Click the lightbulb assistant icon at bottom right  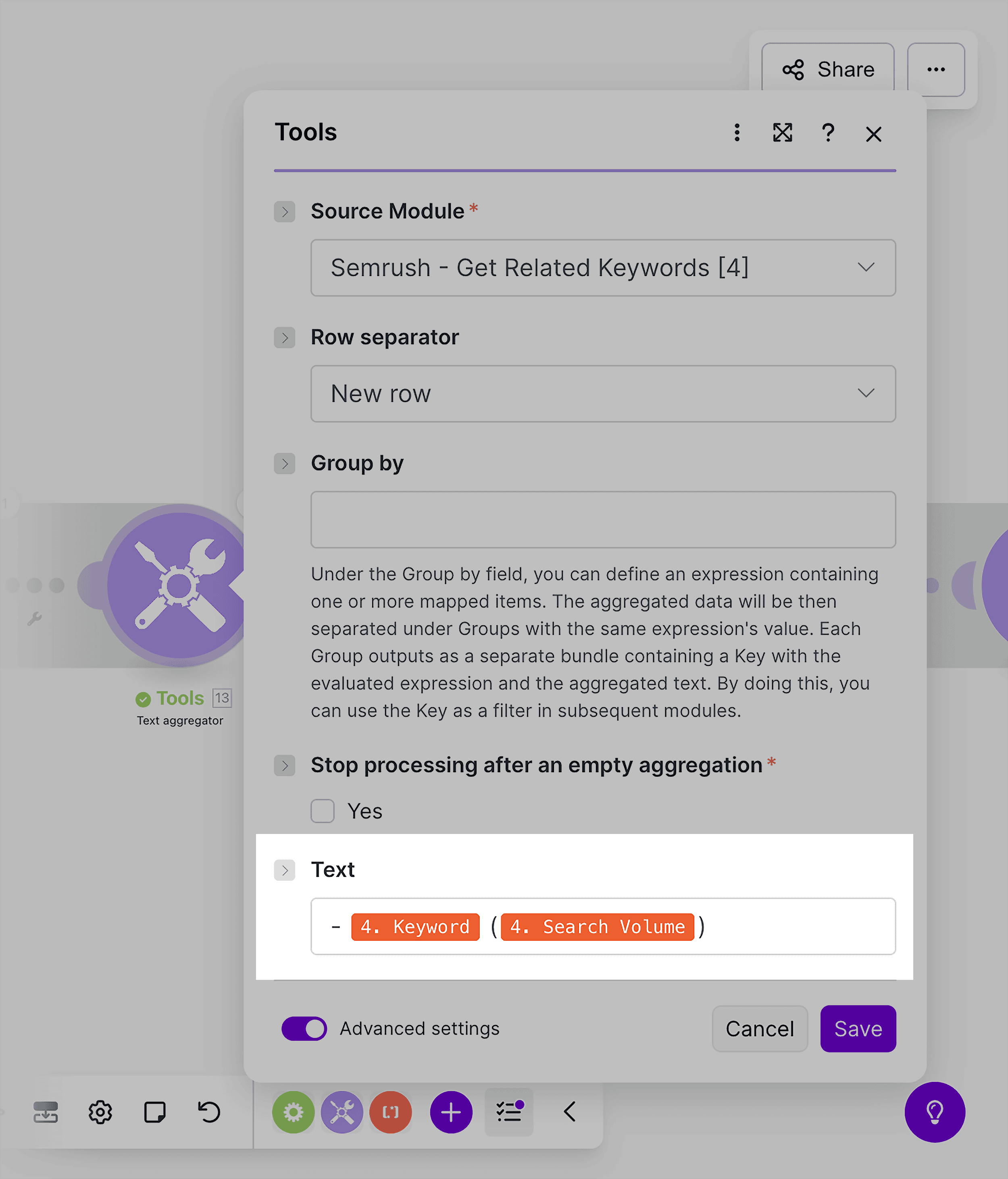coord(935,1114)
